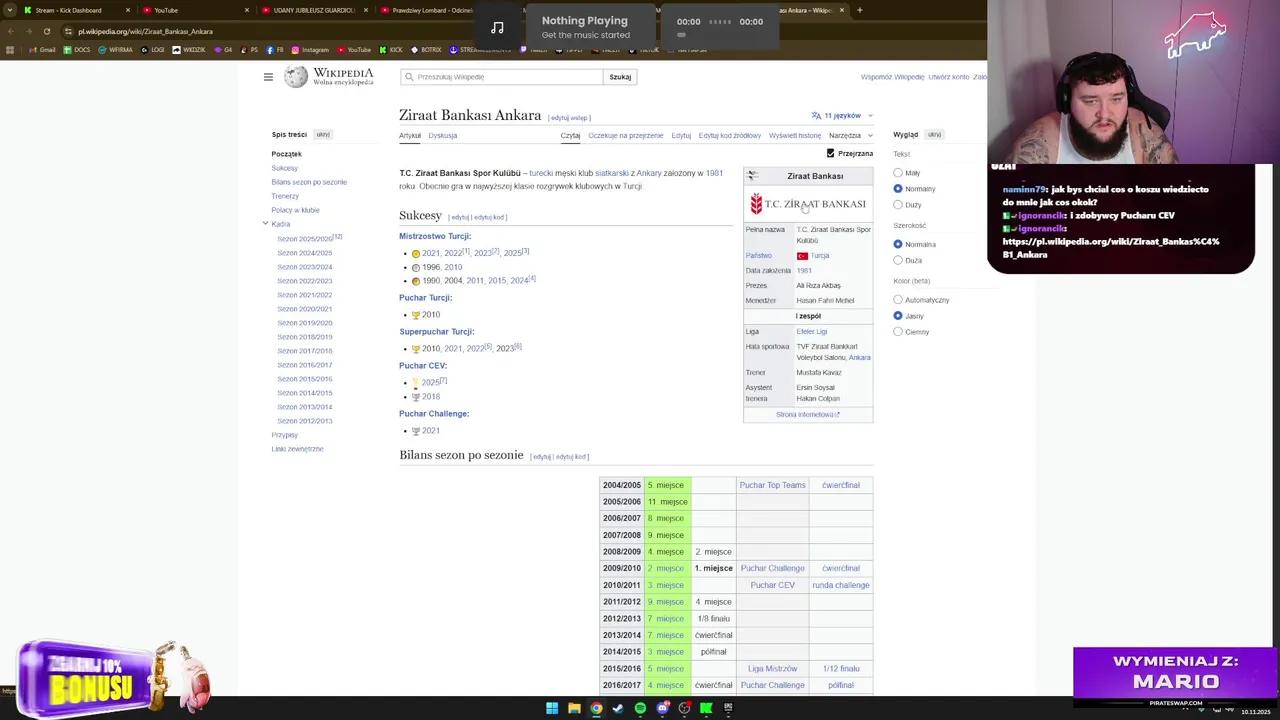Screen dimensions: 1280x720
Task: Click the Chrome icon in the taskbar
Action: click(596, 708)
